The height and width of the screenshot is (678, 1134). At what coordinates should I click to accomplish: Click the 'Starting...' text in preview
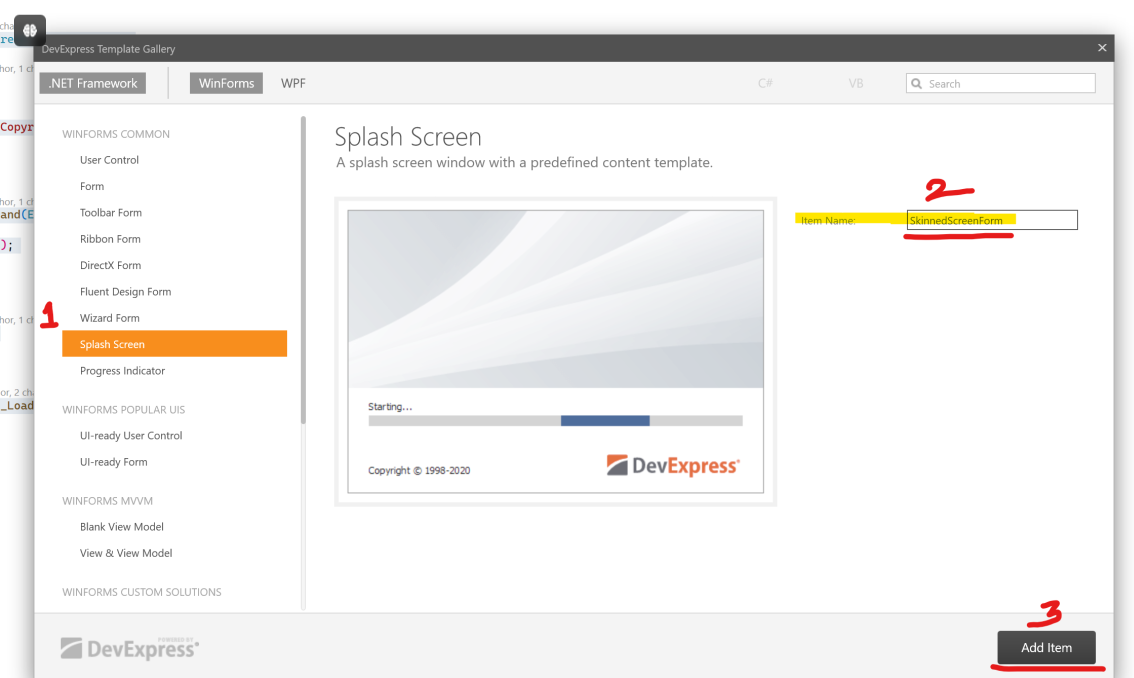(390, 407)
